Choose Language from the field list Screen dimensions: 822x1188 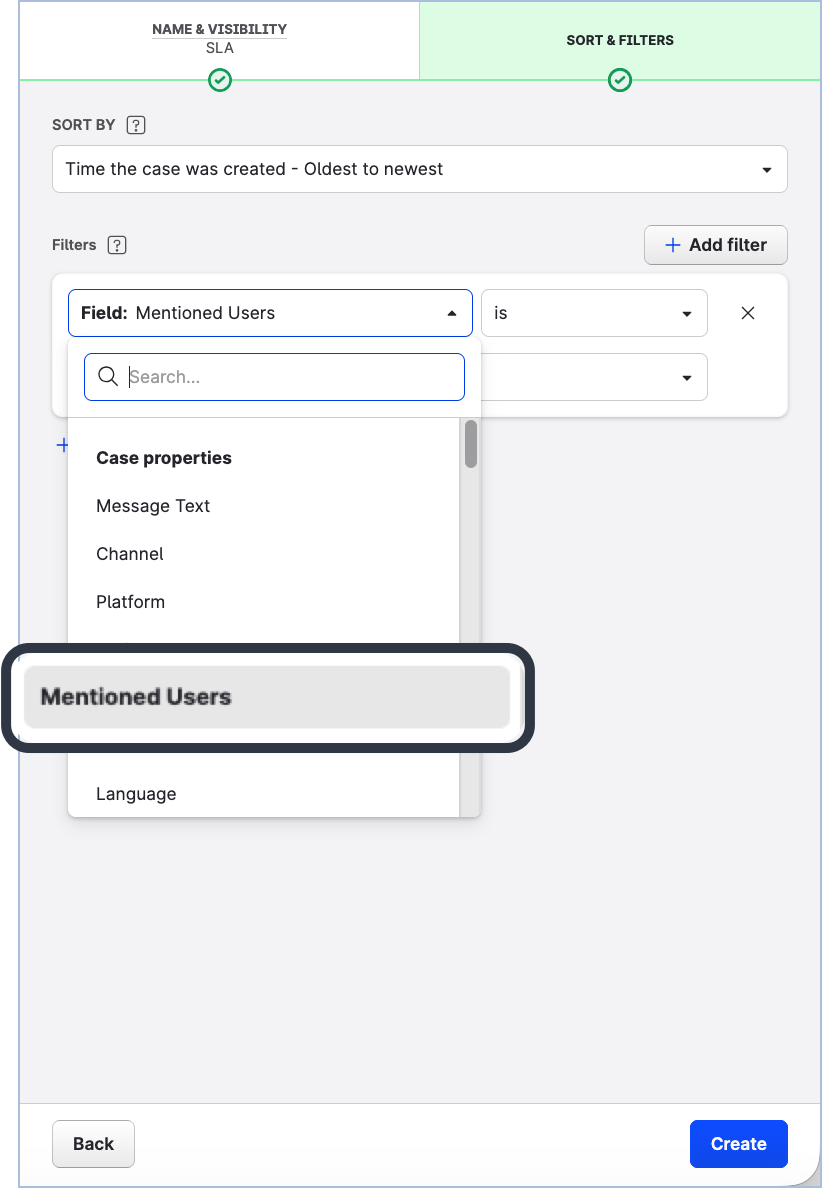pyautogui.click(x=136, y=794)
